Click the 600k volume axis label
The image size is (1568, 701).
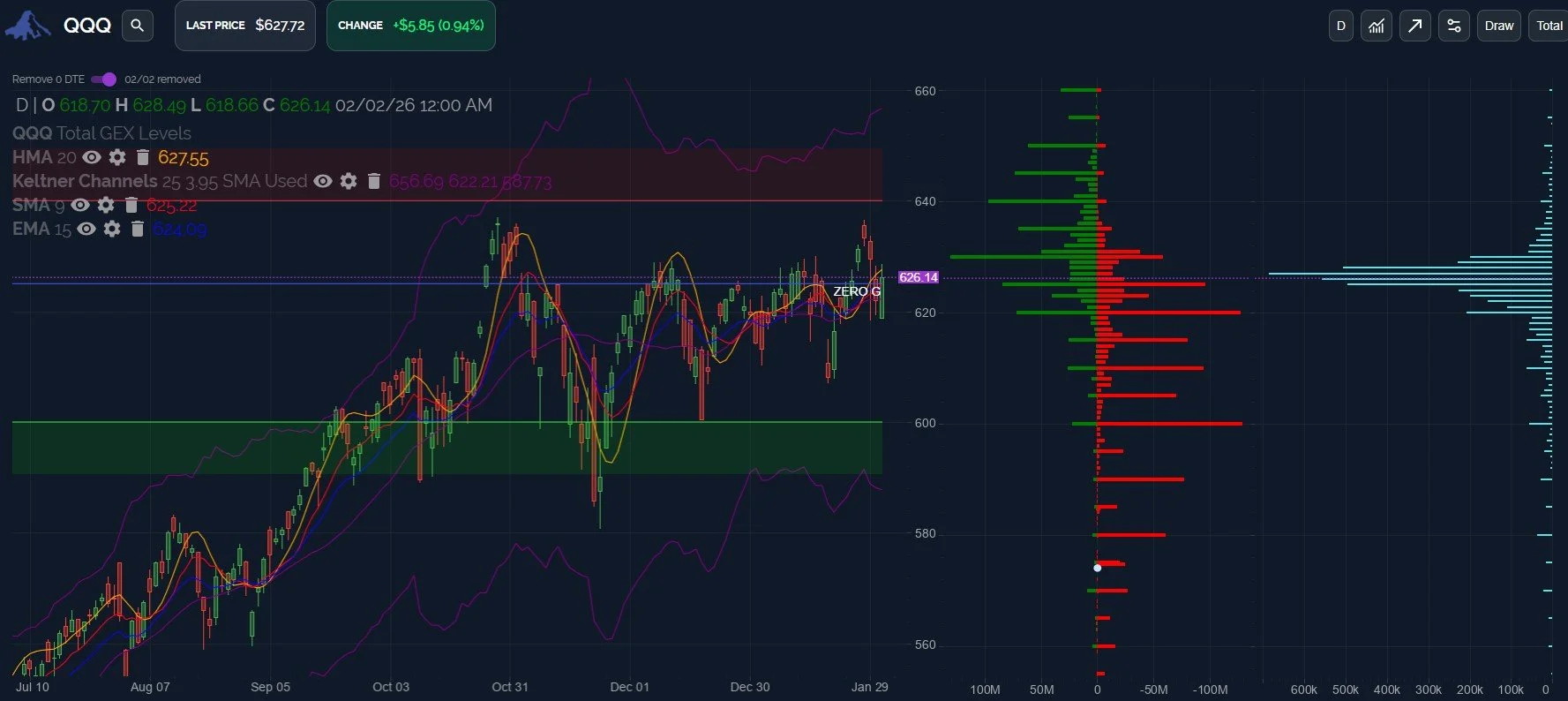pyautogui.click(x=1303, y=690)
